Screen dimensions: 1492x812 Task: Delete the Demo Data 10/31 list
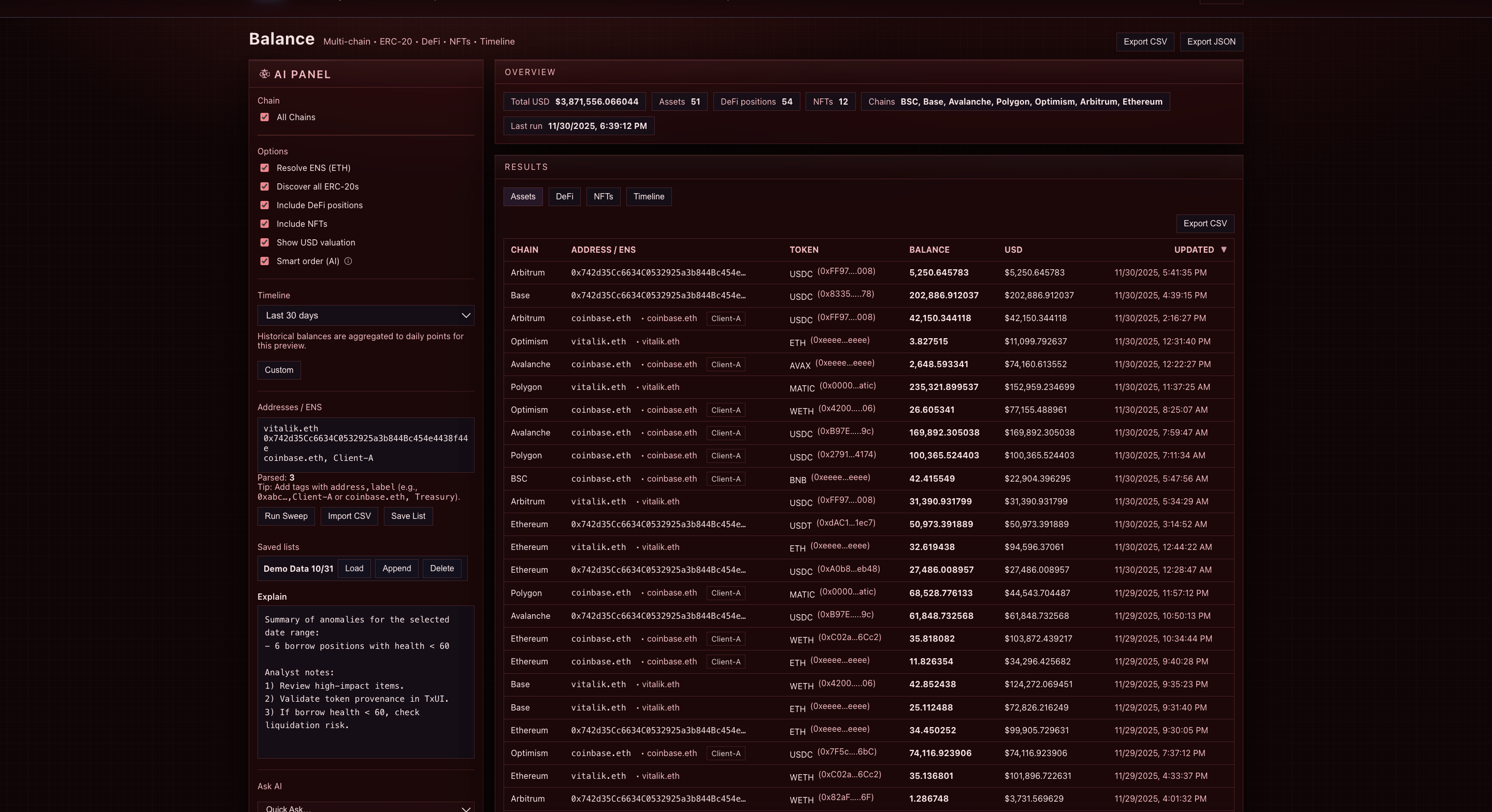(x=441, y=569)
